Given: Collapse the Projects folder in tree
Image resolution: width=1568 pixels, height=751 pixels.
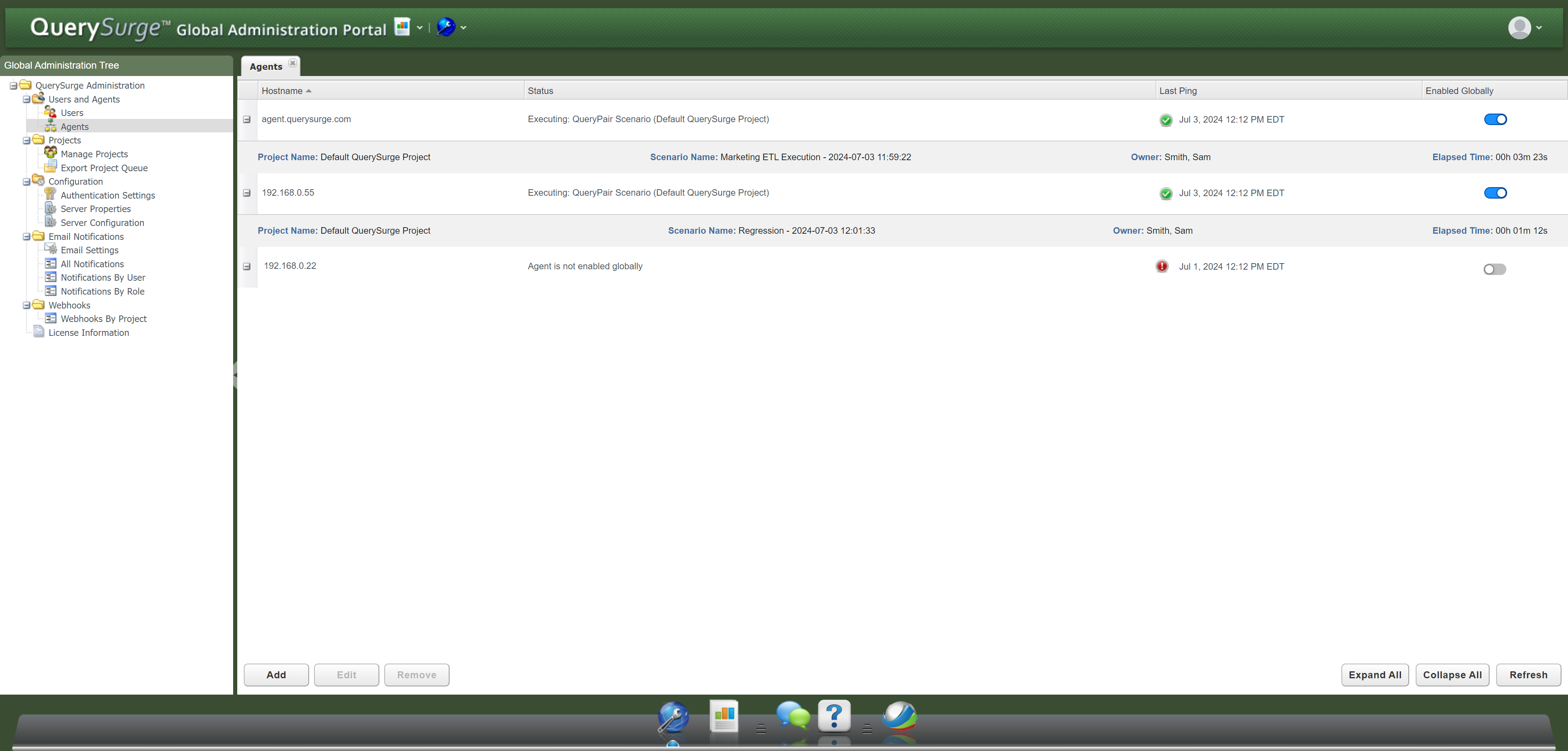Looking at the screenshot, I should 26,141.
